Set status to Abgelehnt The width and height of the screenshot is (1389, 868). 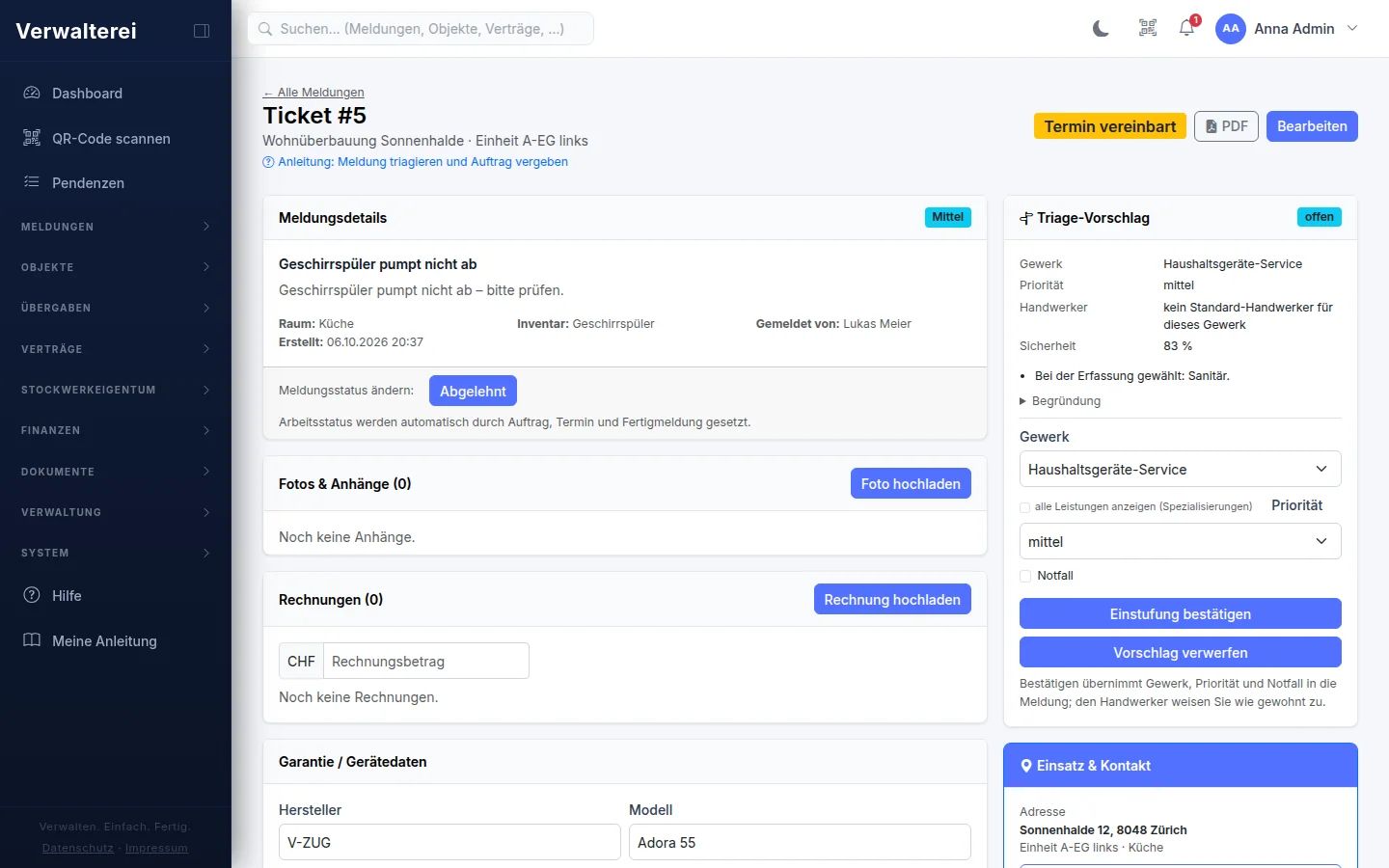(473, 391)
